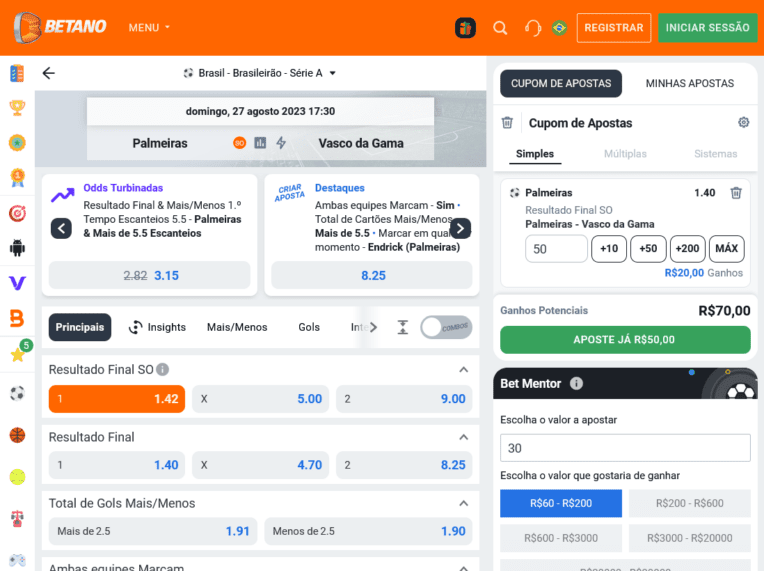Screen dimensions: 764x571
Task: Open the betting slip sidebar icon
Action: tap(17, 73)
